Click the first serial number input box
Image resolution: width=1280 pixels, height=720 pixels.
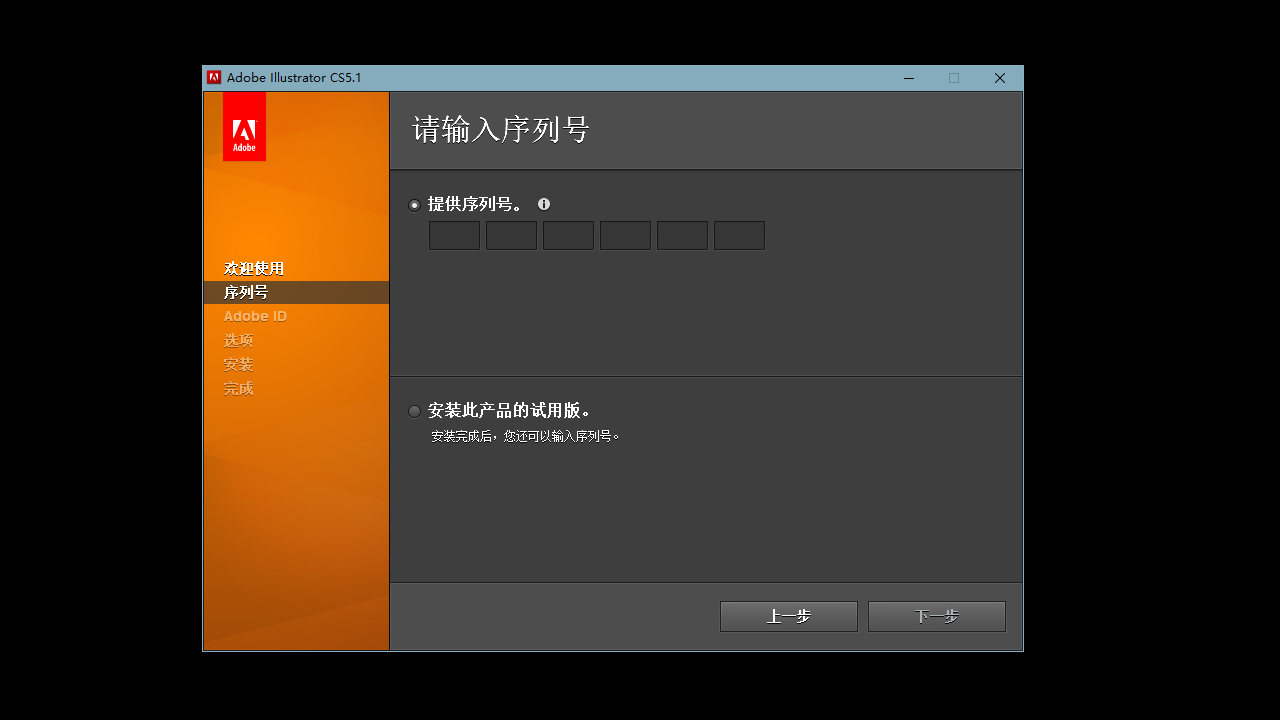(453, 234)
